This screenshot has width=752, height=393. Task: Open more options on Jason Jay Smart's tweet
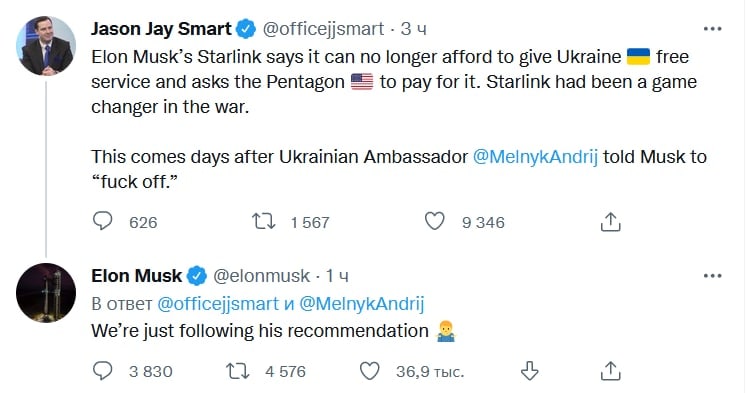(712, 29)
